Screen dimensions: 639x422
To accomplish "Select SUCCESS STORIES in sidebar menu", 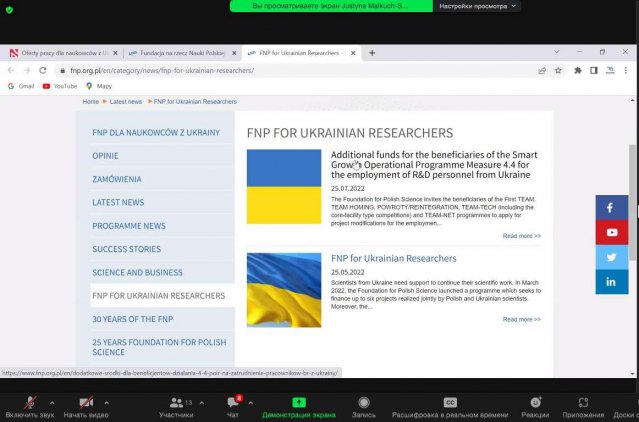I will tap(126, 249).
